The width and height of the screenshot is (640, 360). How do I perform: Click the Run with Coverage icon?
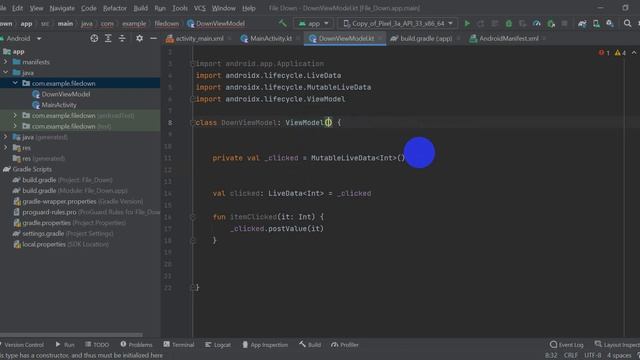coord(522,24)
